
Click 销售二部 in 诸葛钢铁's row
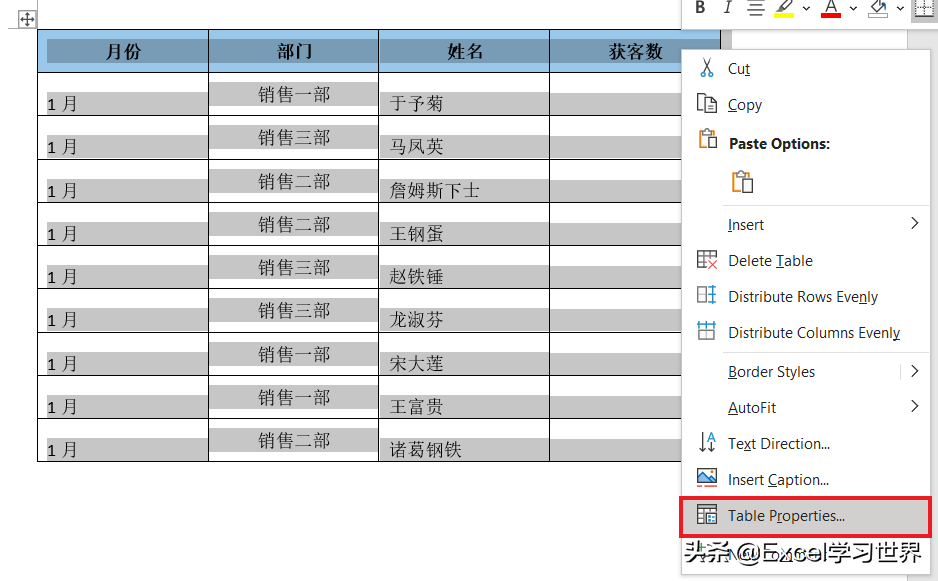point(294,440)
